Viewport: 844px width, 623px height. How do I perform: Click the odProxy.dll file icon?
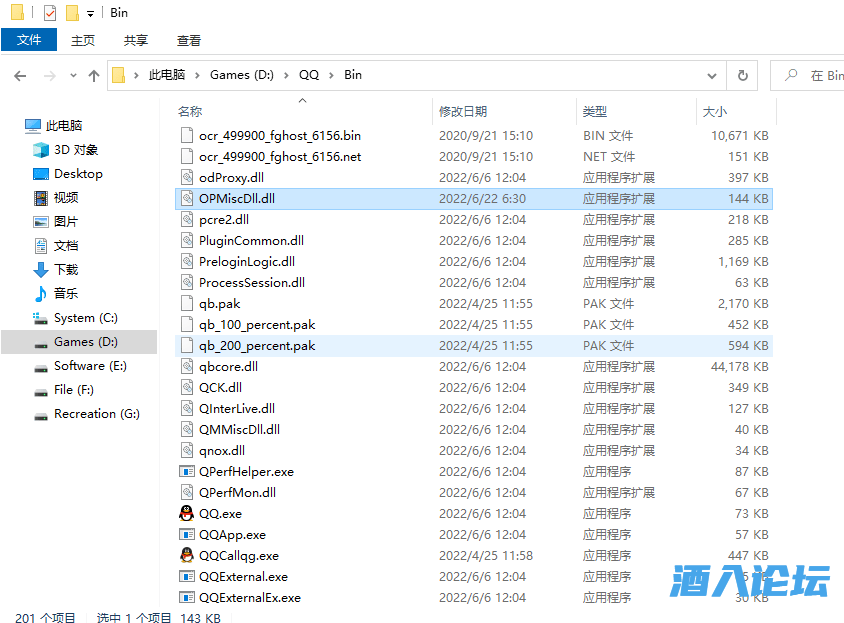[x=187, y=177]
